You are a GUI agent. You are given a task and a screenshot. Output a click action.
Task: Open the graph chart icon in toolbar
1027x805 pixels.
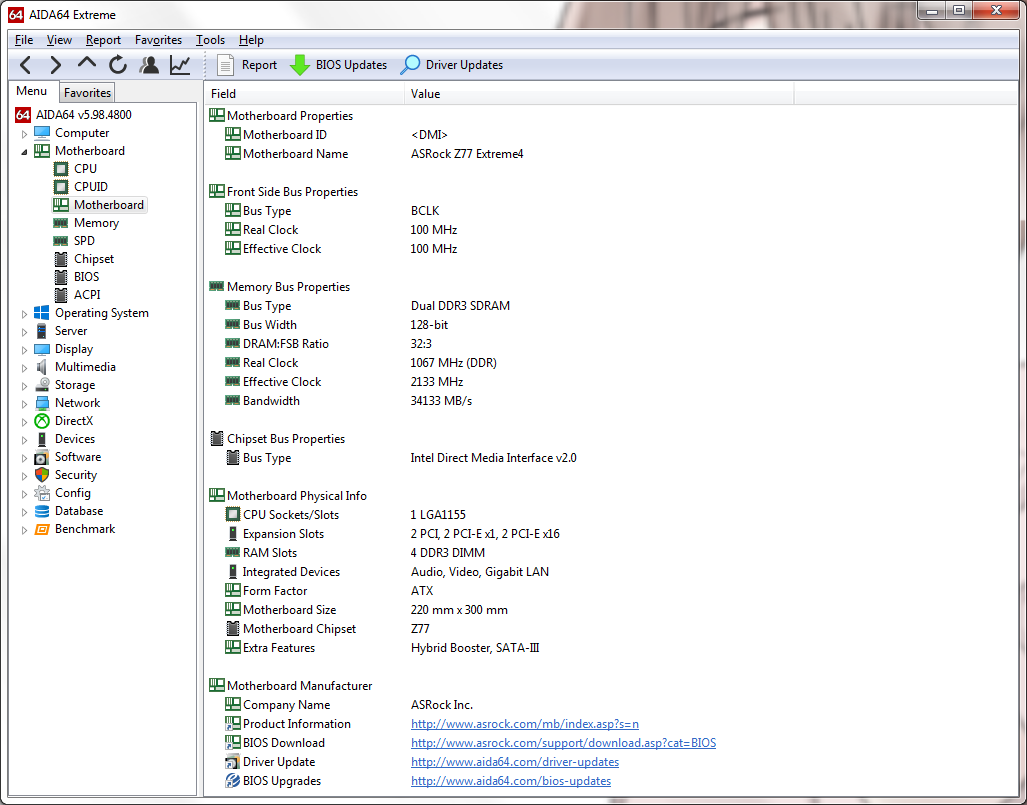click(180, 65)
